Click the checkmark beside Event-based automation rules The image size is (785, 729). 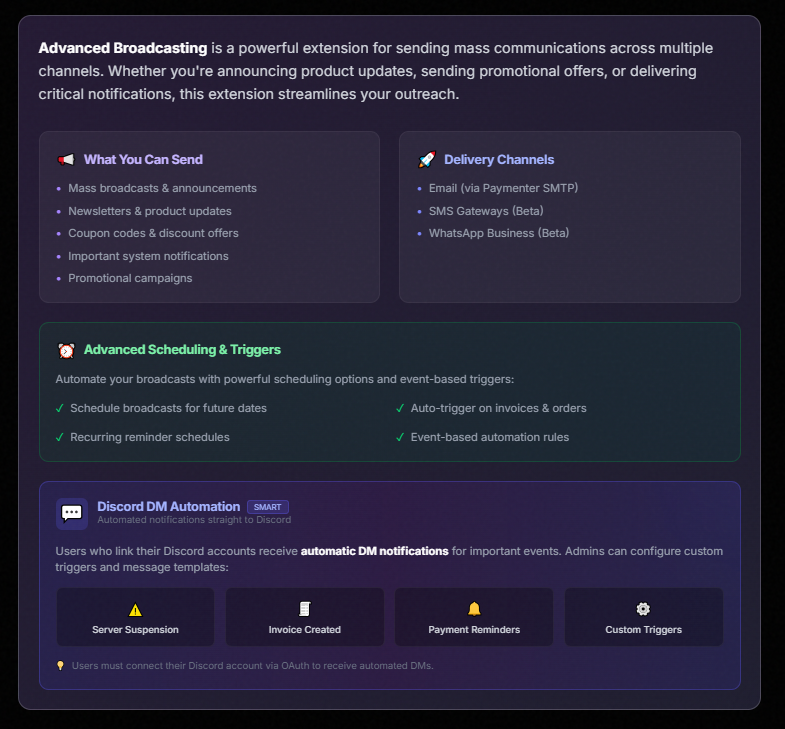400,437
